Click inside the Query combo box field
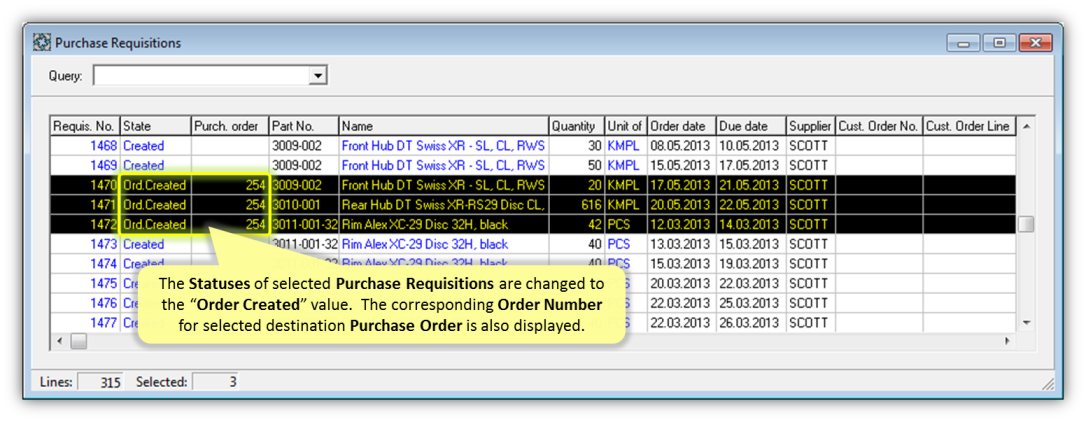1086x422 pixels. pos(200,76)
